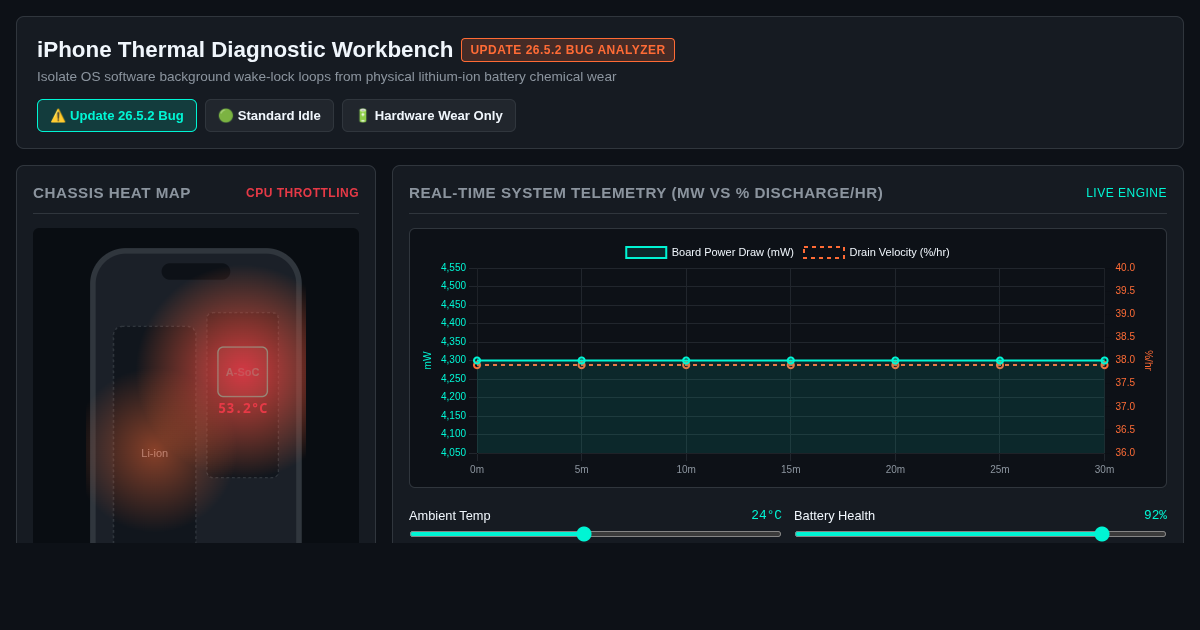This screenshot has width=1200, height=630.
Task: Click the 38.0 right axis label
Action: 1125,360
